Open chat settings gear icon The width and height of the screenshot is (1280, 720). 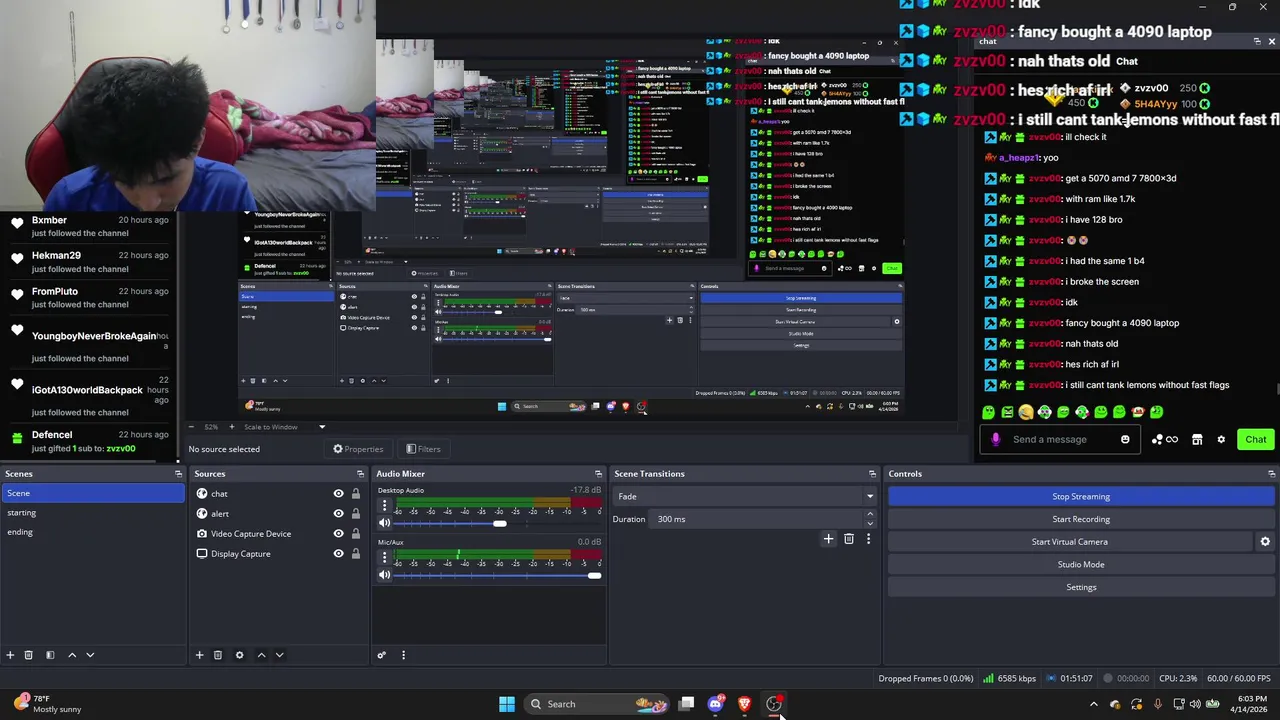tap(1221, 439)
